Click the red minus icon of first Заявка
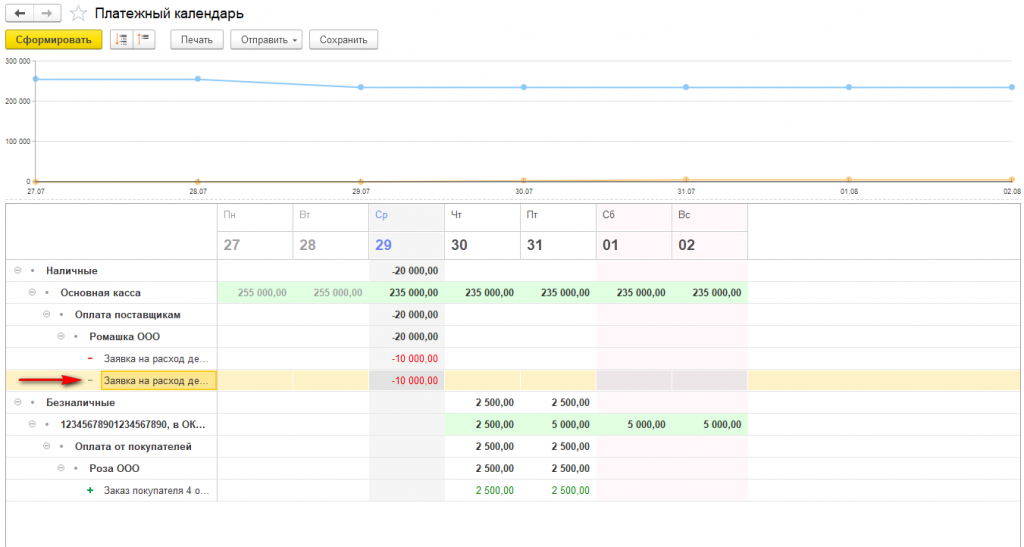Screen dimensions: 1024x547 tap(90, 358)
